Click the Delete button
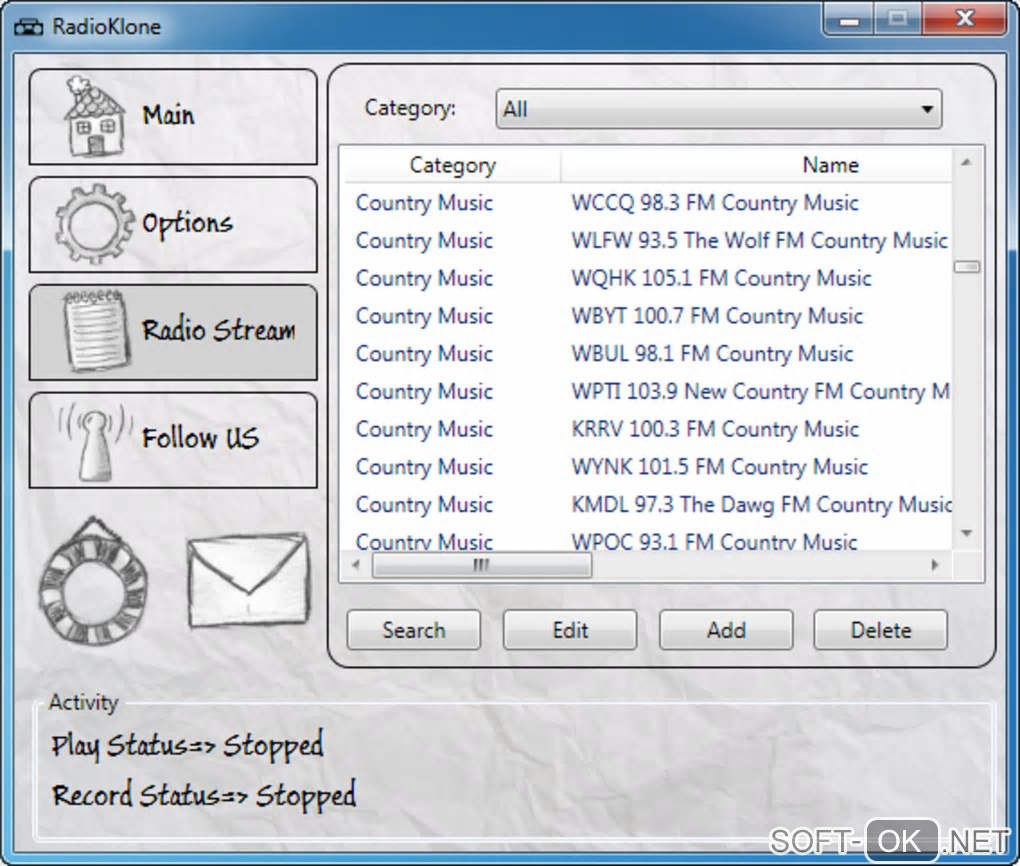The image size is (1020, 866). (x=881, y=630)
